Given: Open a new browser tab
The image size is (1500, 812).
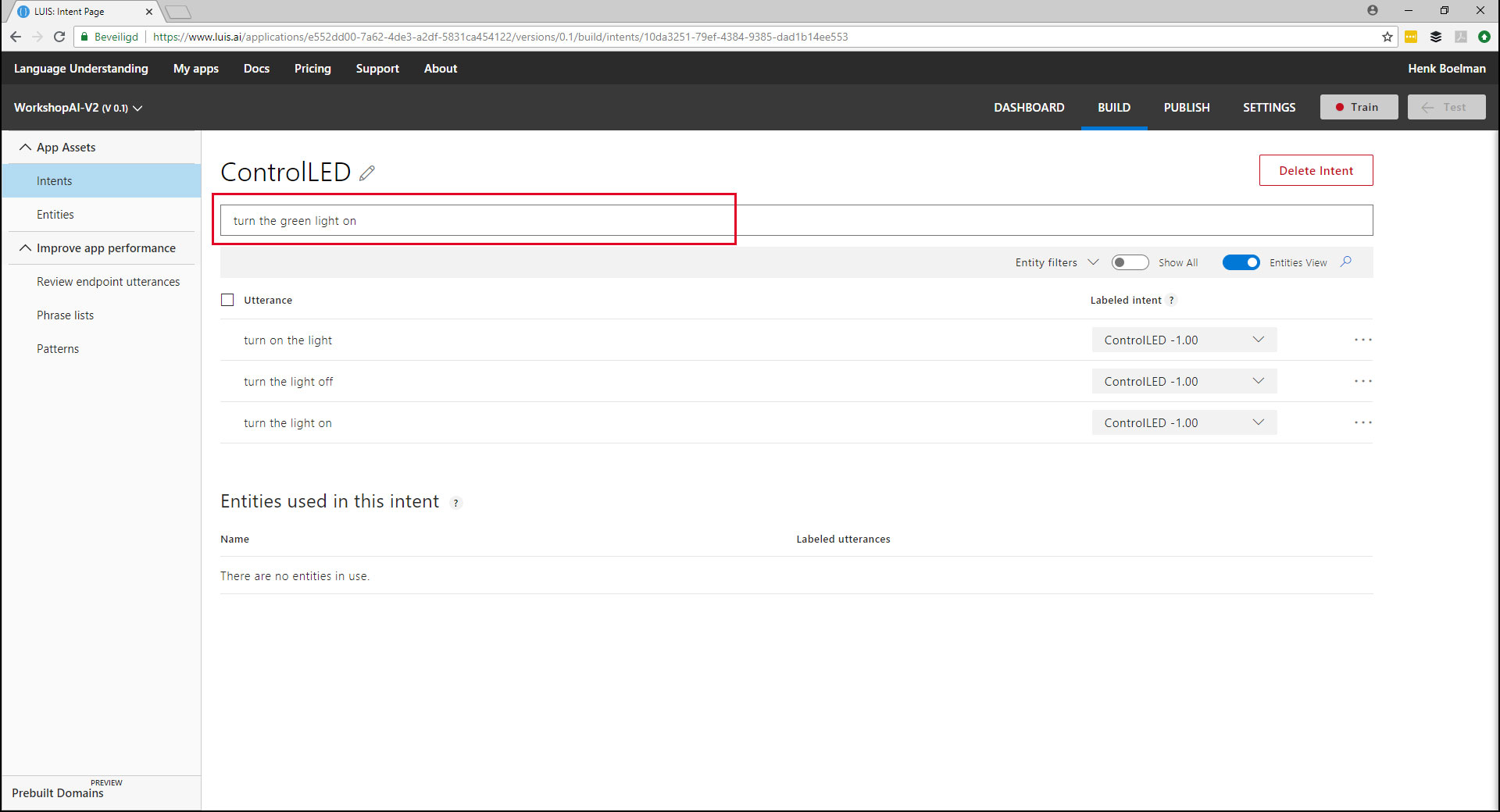Looking at the screenshot, I should (178, 12).
